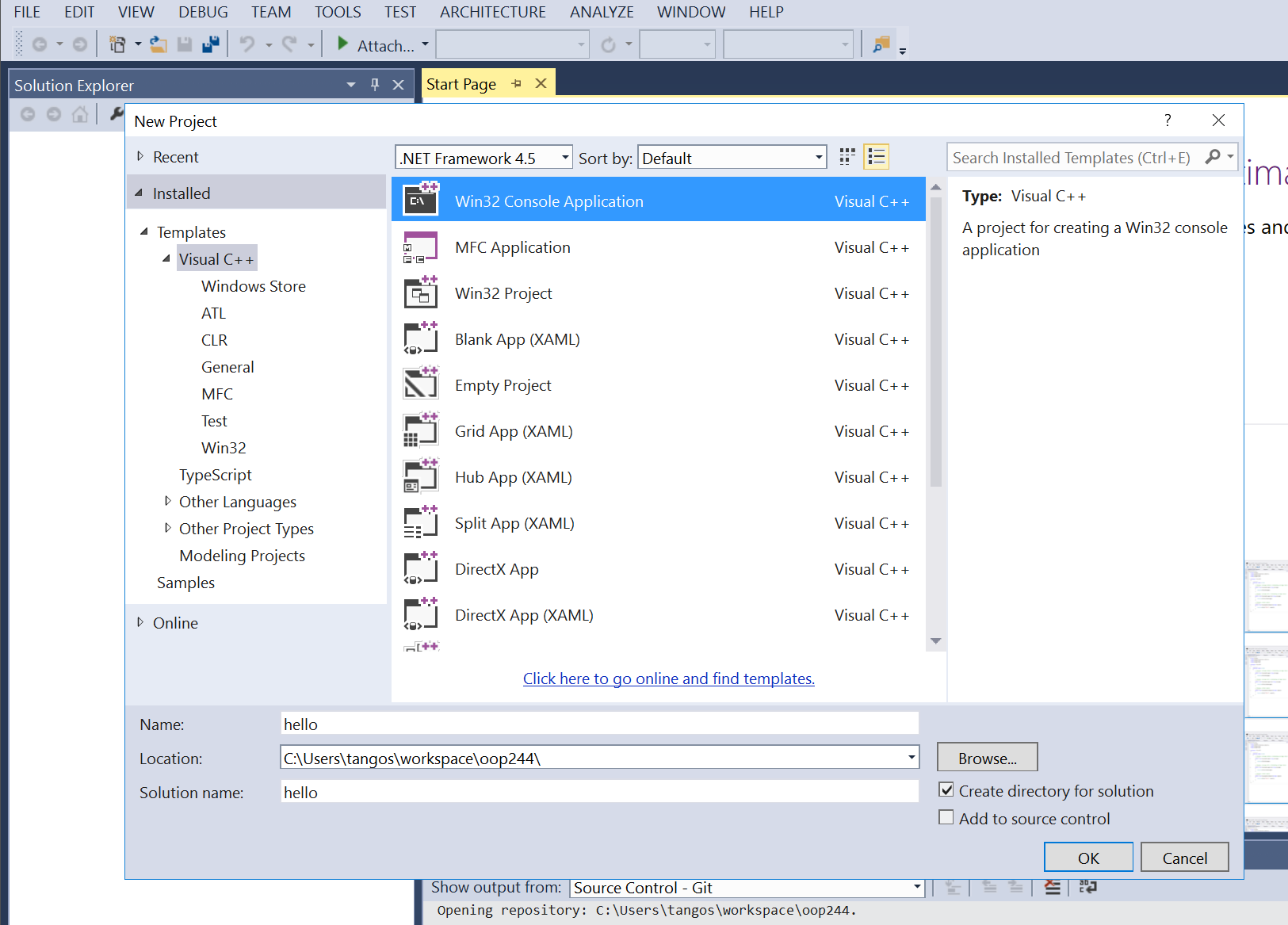Switch templates to small icons view
The width and height of the screenshot is (1288, 925).
tap(847, 157)
